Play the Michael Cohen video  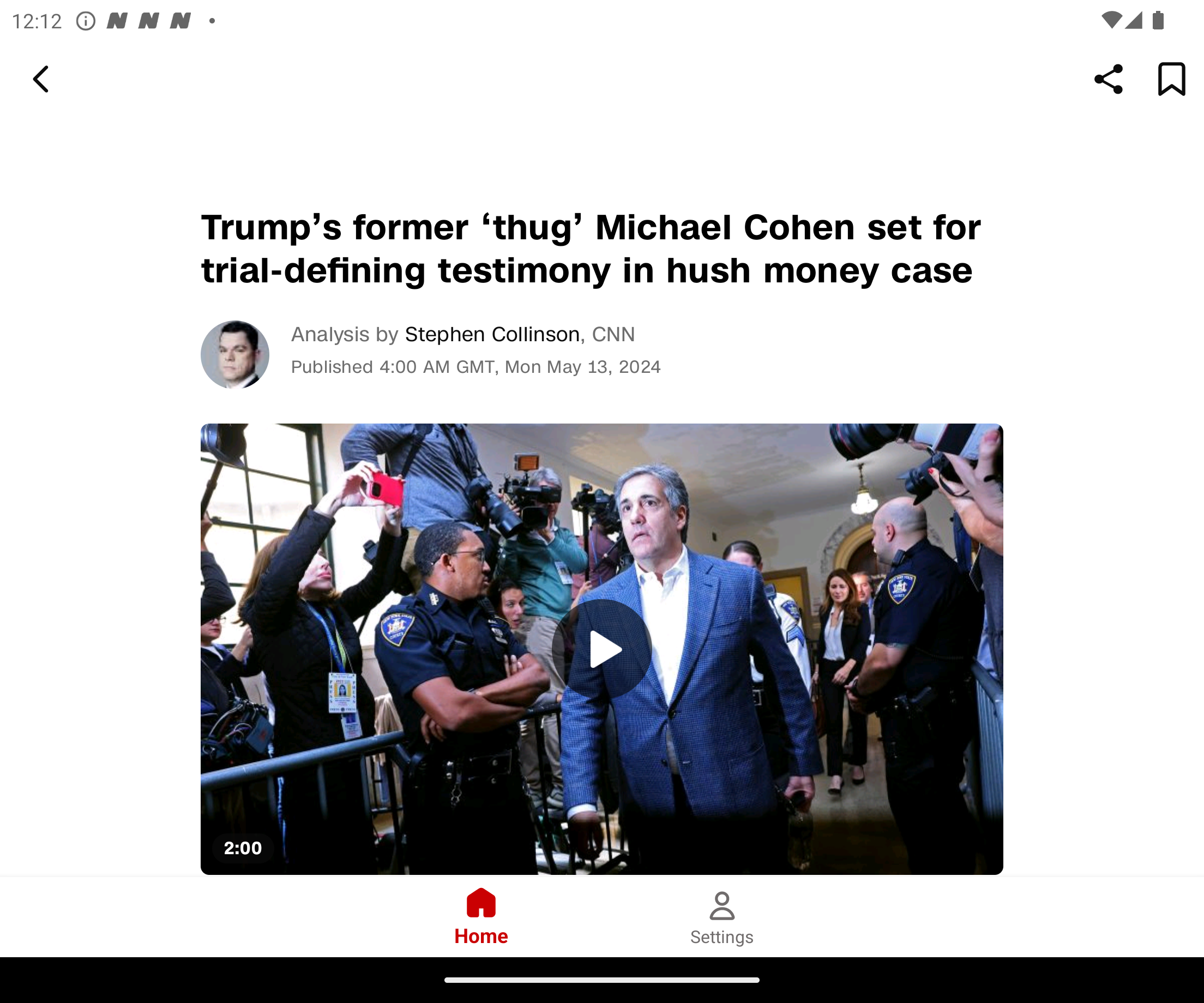click(601, 649)
